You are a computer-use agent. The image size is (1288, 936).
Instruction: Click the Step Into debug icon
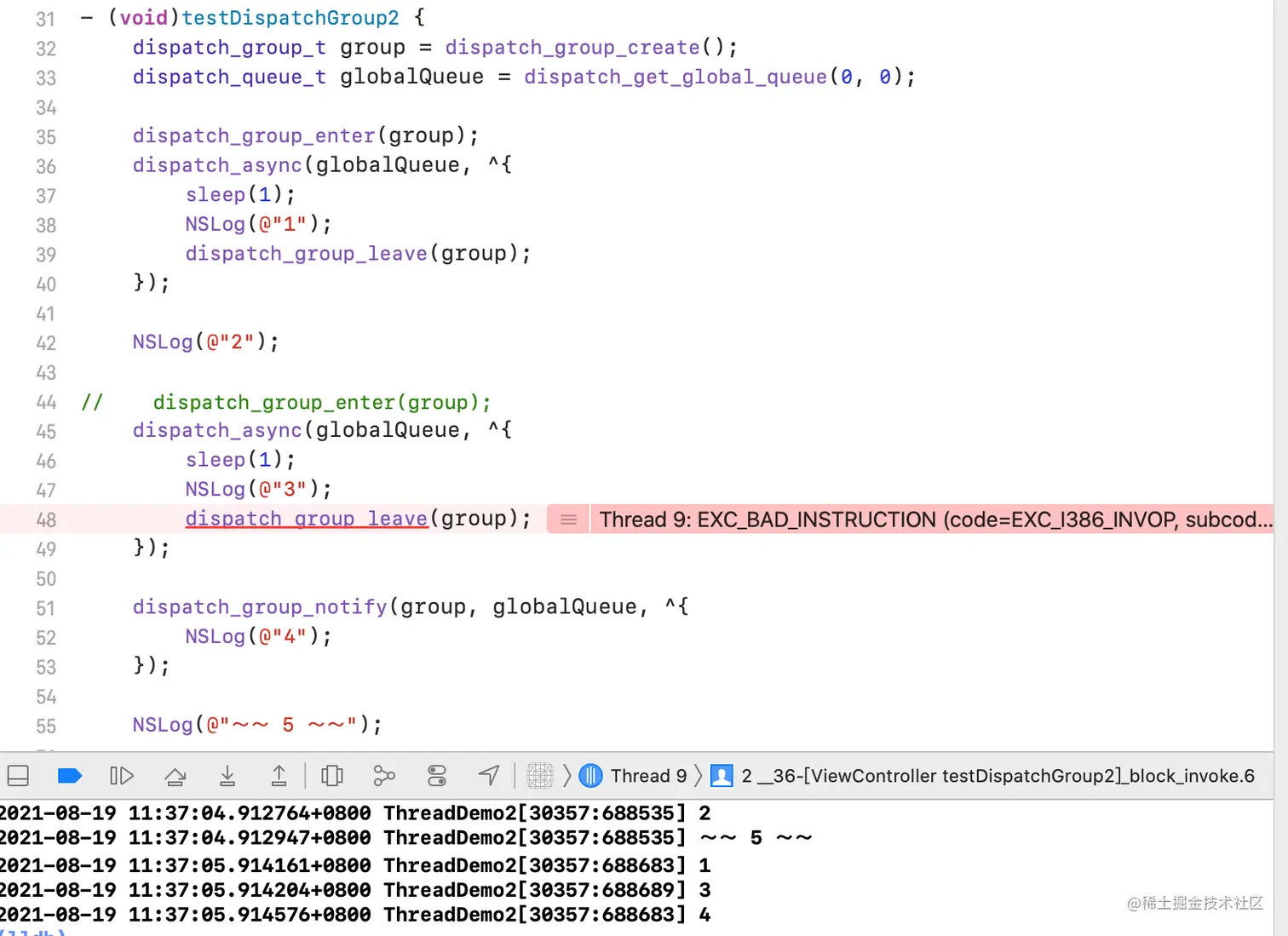click(x=227, y=776)
